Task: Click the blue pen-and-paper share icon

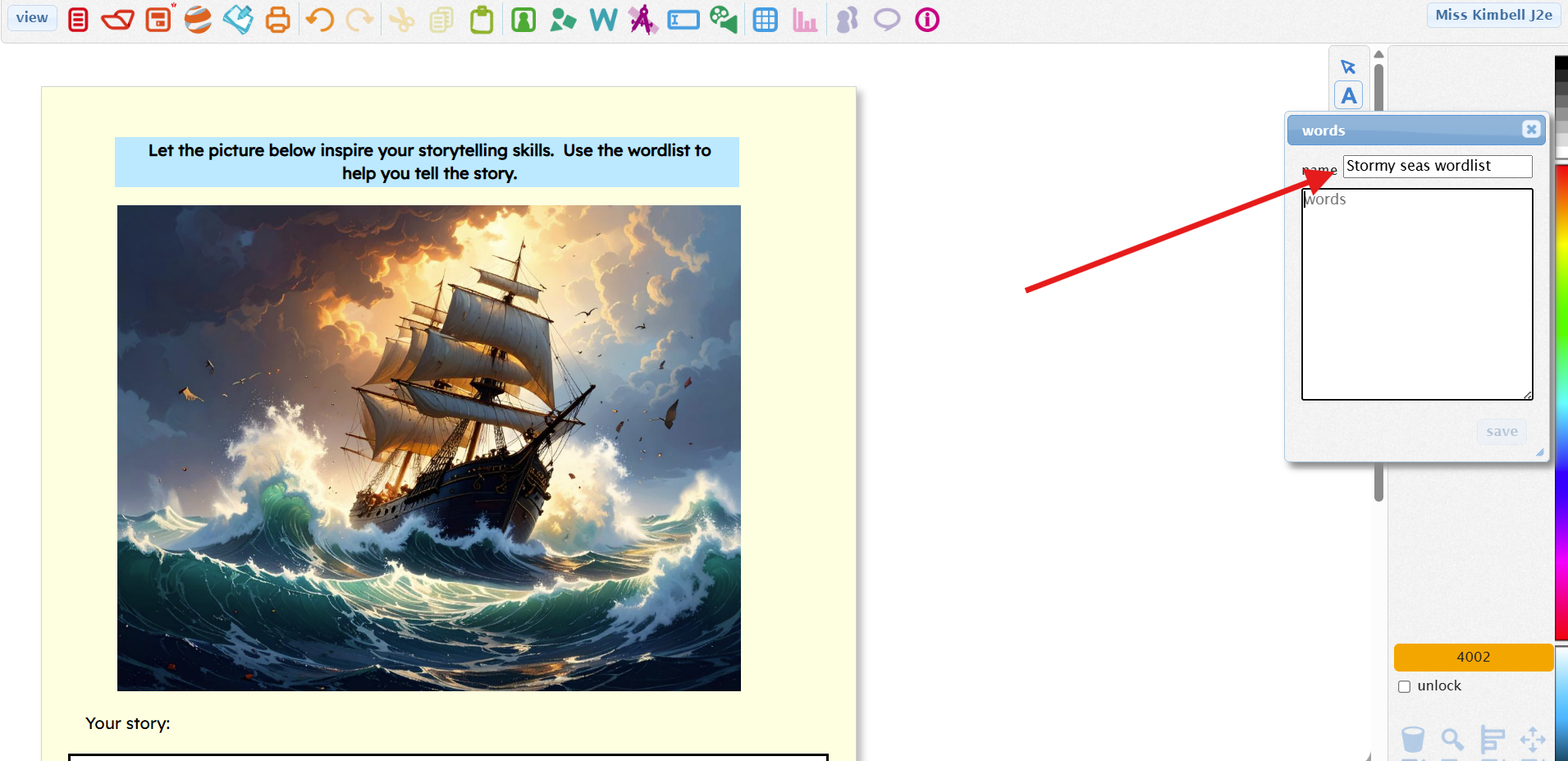Action: [238, 20]
